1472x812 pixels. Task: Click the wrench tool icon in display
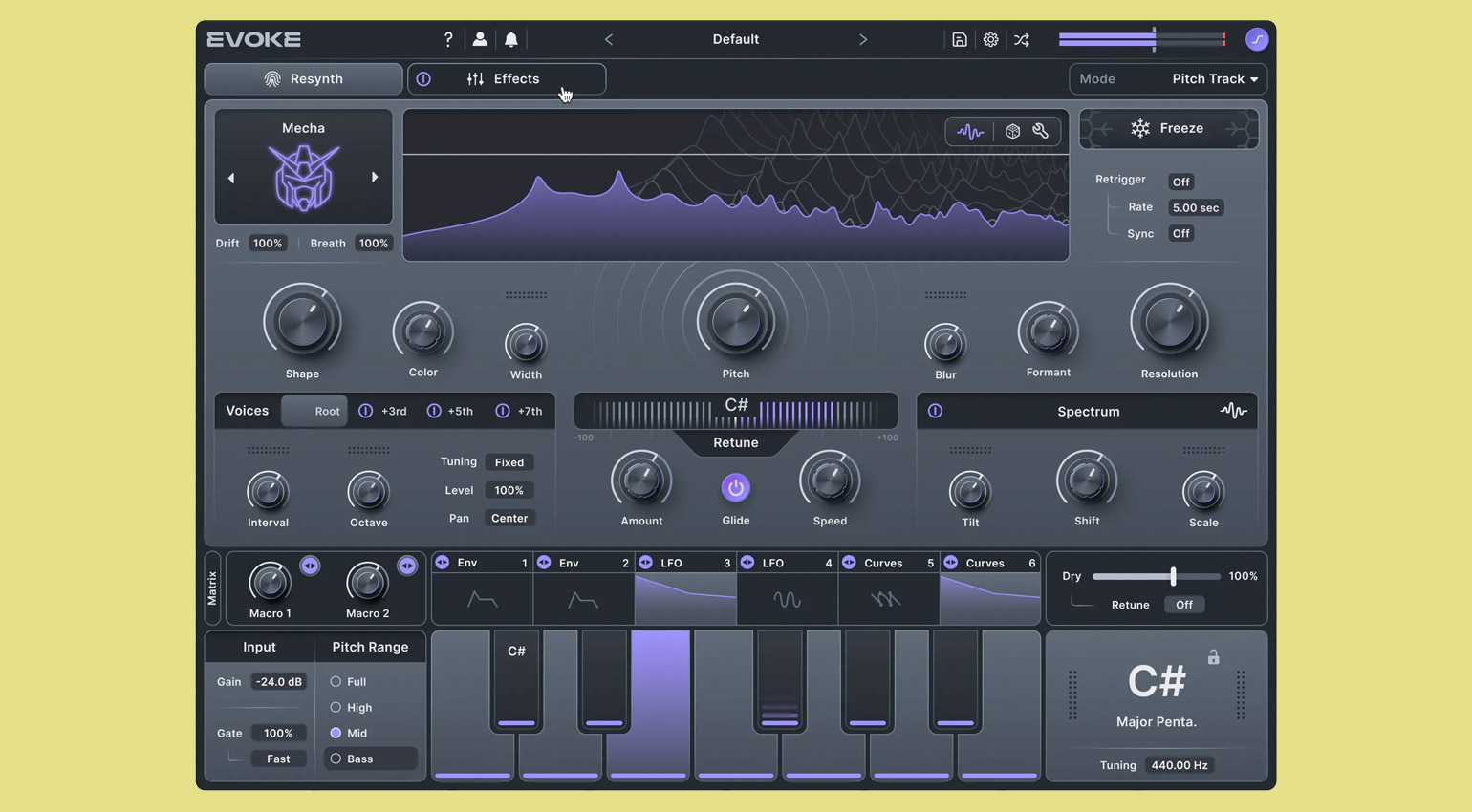pyautogui.click(x=1041, y=132)
